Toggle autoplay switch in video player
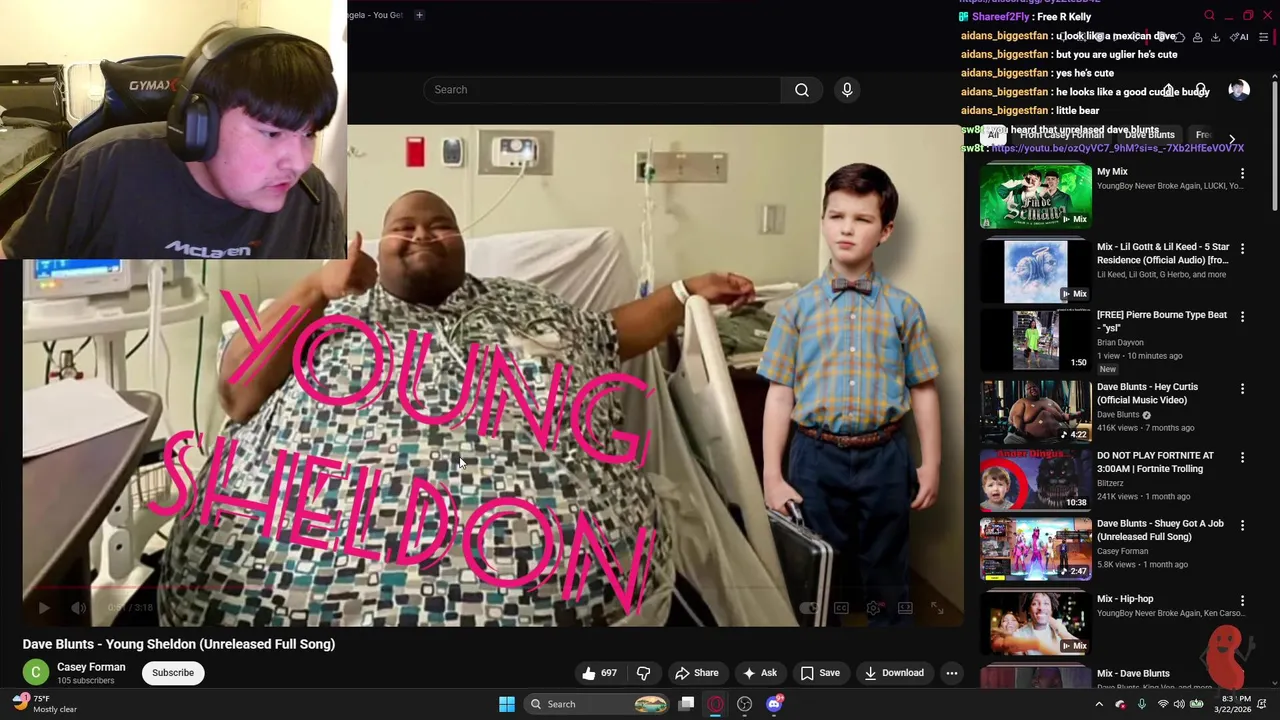The image size is (1280, 720). (x=809, y=607)
